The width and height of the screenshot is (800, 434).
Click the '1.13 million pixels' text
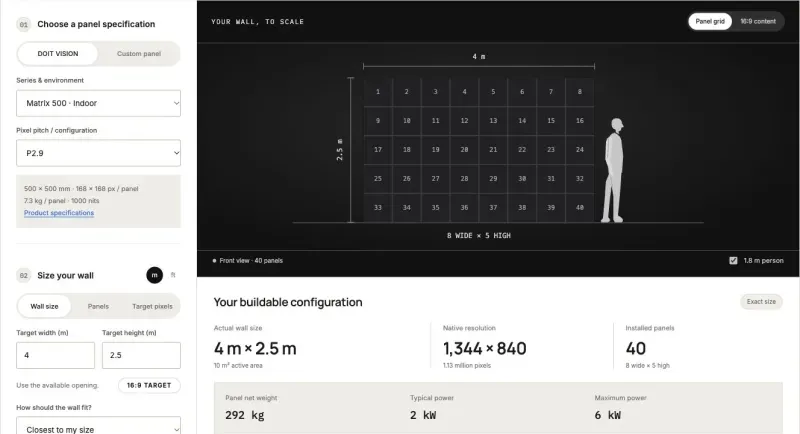(x=467, y=366)
